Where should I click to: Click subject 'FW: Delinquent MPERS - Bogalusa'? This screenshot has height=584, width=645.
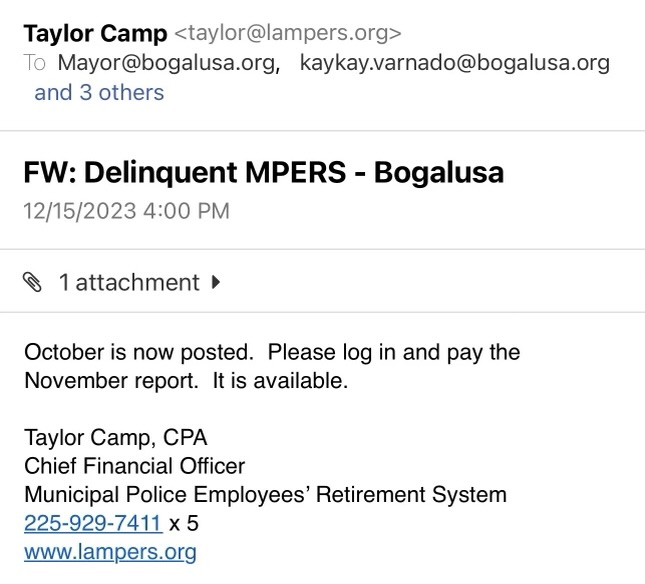pos(264,172)
